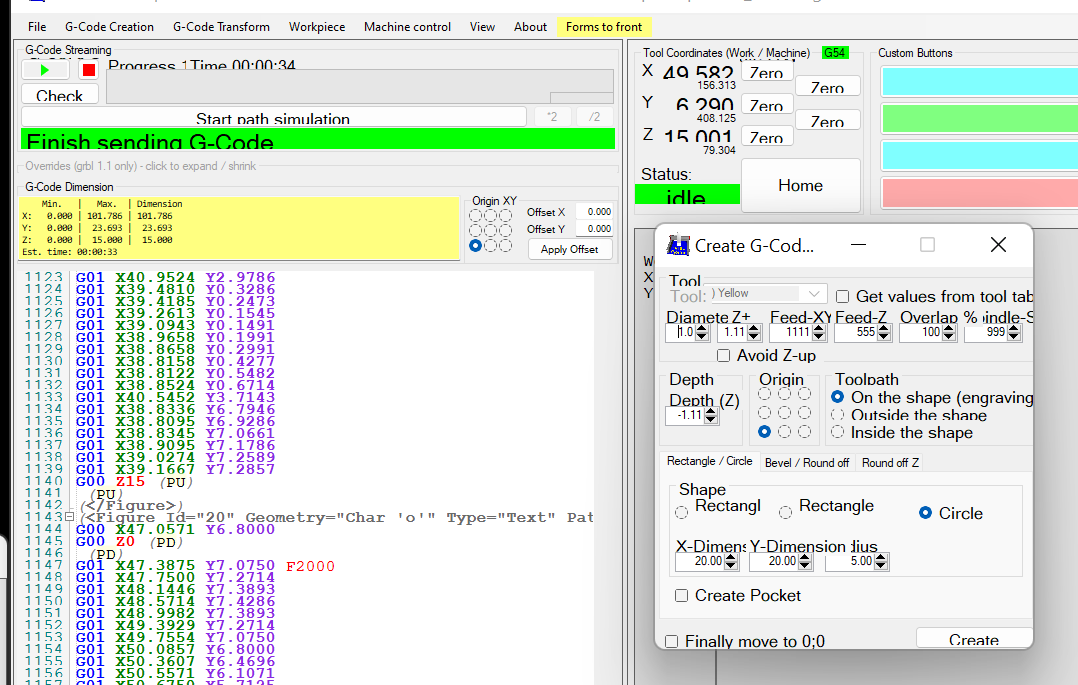The width and height of the screenshot is (1078, 685).
Task: Open the Tool color dropdown
Action: coord(815,294)
